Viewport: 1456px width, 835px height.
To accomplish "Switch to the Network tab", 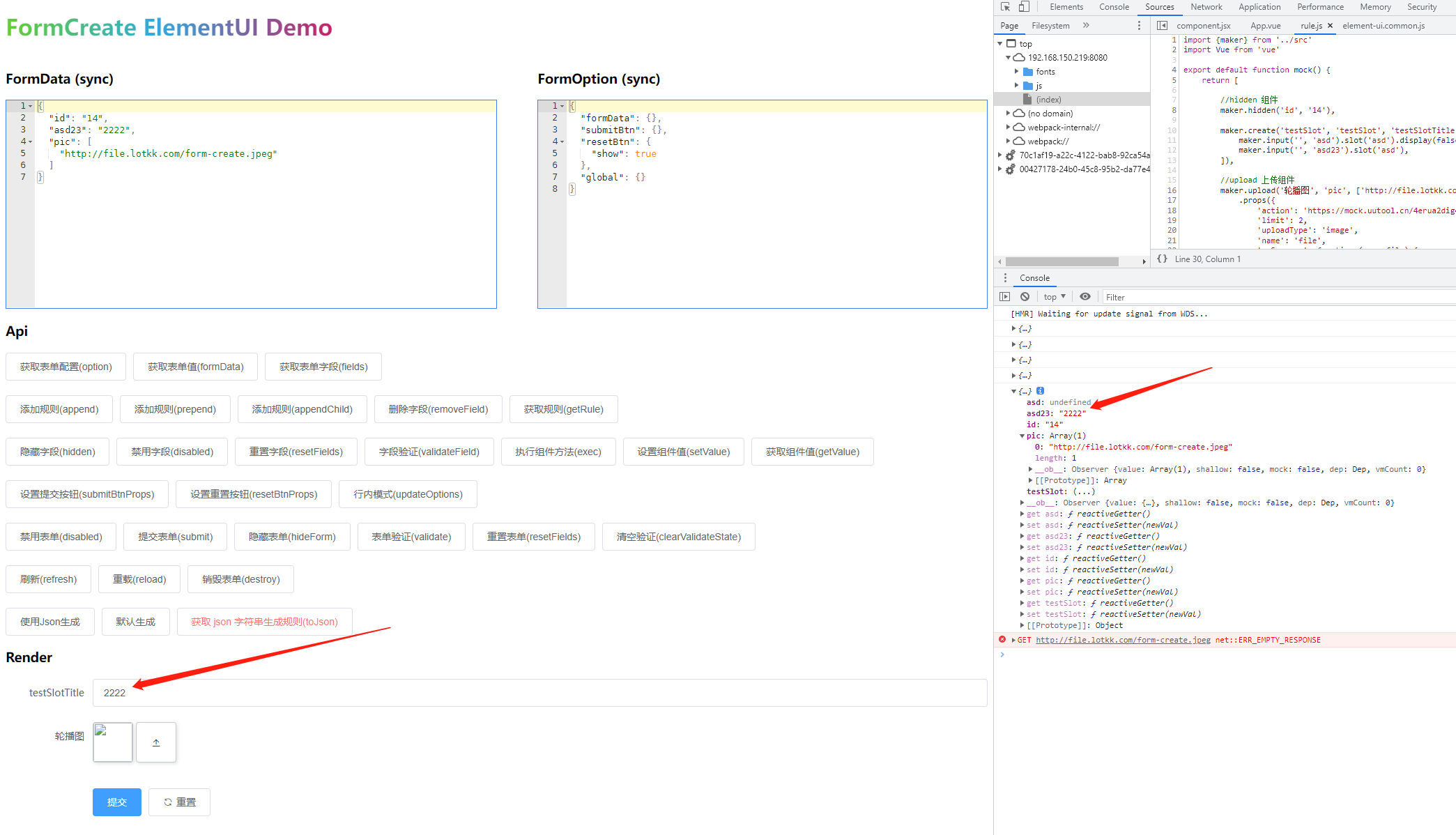I will tap(1206, 6).
